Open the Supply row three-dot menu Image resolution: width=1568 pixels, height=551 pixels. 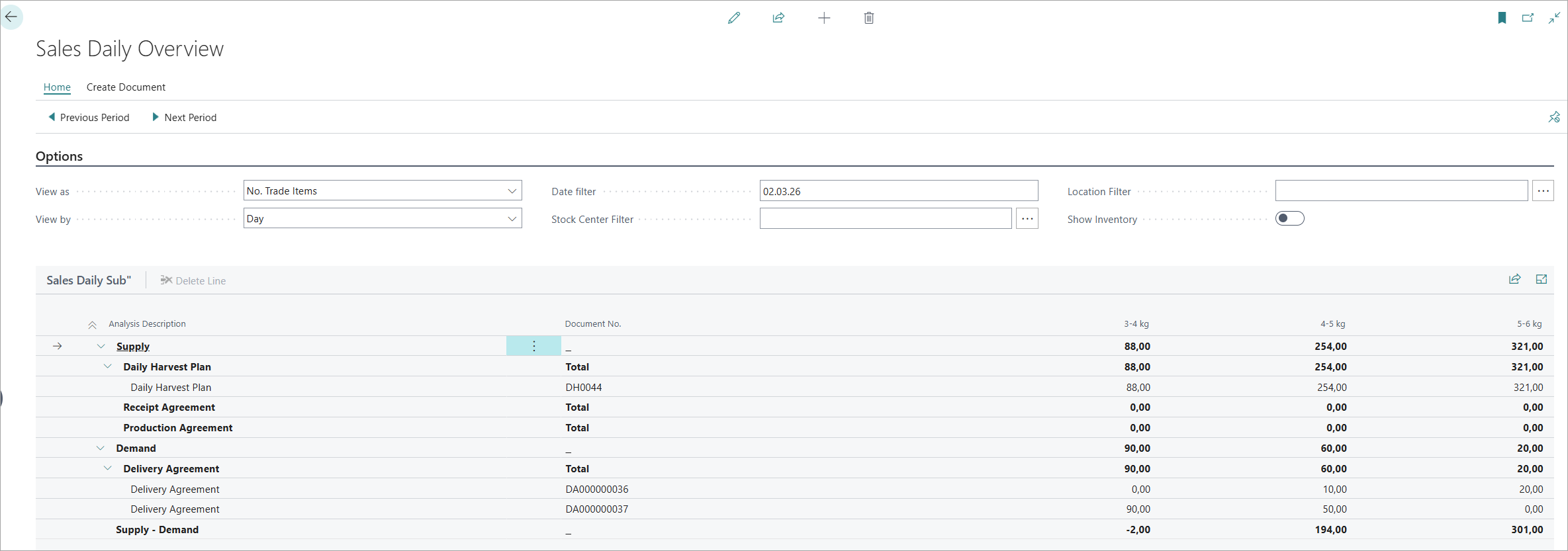click(533, 346)
